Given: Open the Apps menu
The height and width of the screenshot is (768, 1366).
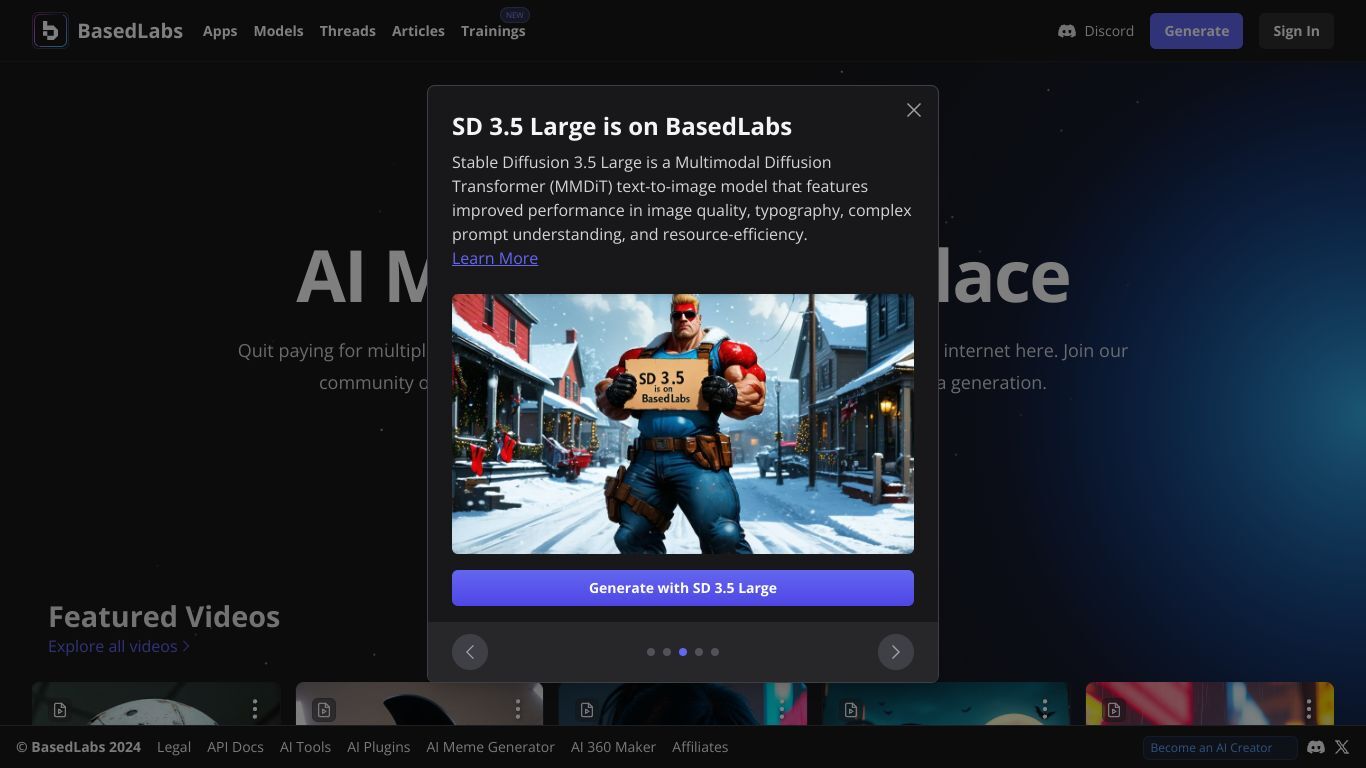Looking at the screenshot, I should coord(220,31).
